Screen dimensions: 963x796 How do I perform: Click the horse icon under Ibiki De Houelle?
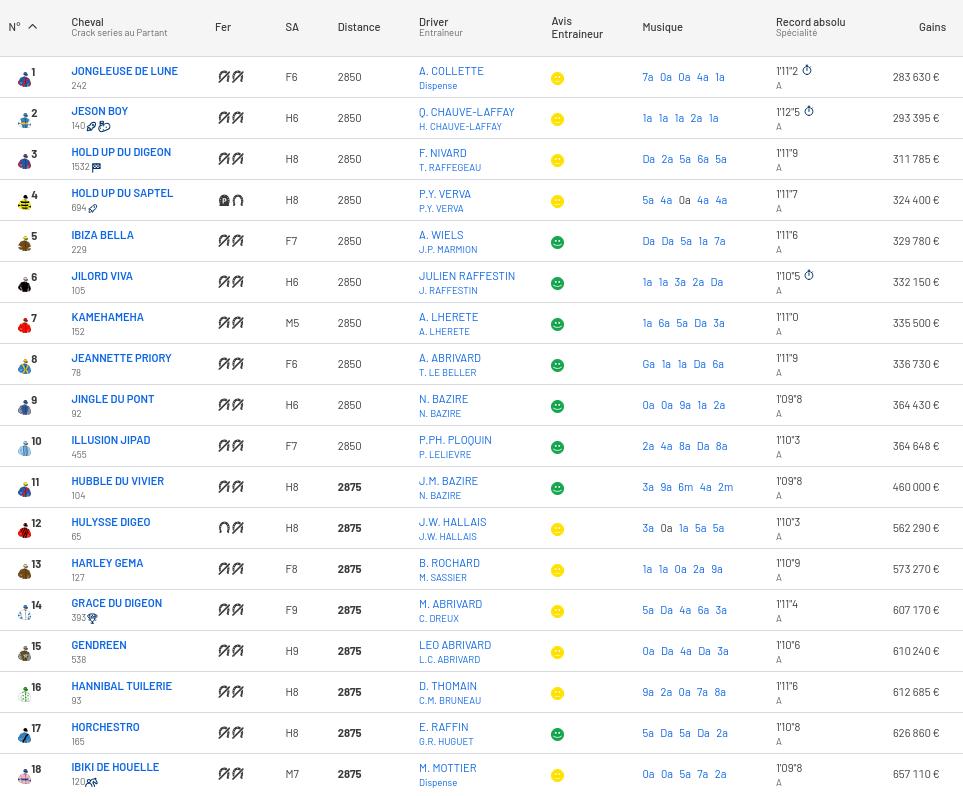(92, 782)
